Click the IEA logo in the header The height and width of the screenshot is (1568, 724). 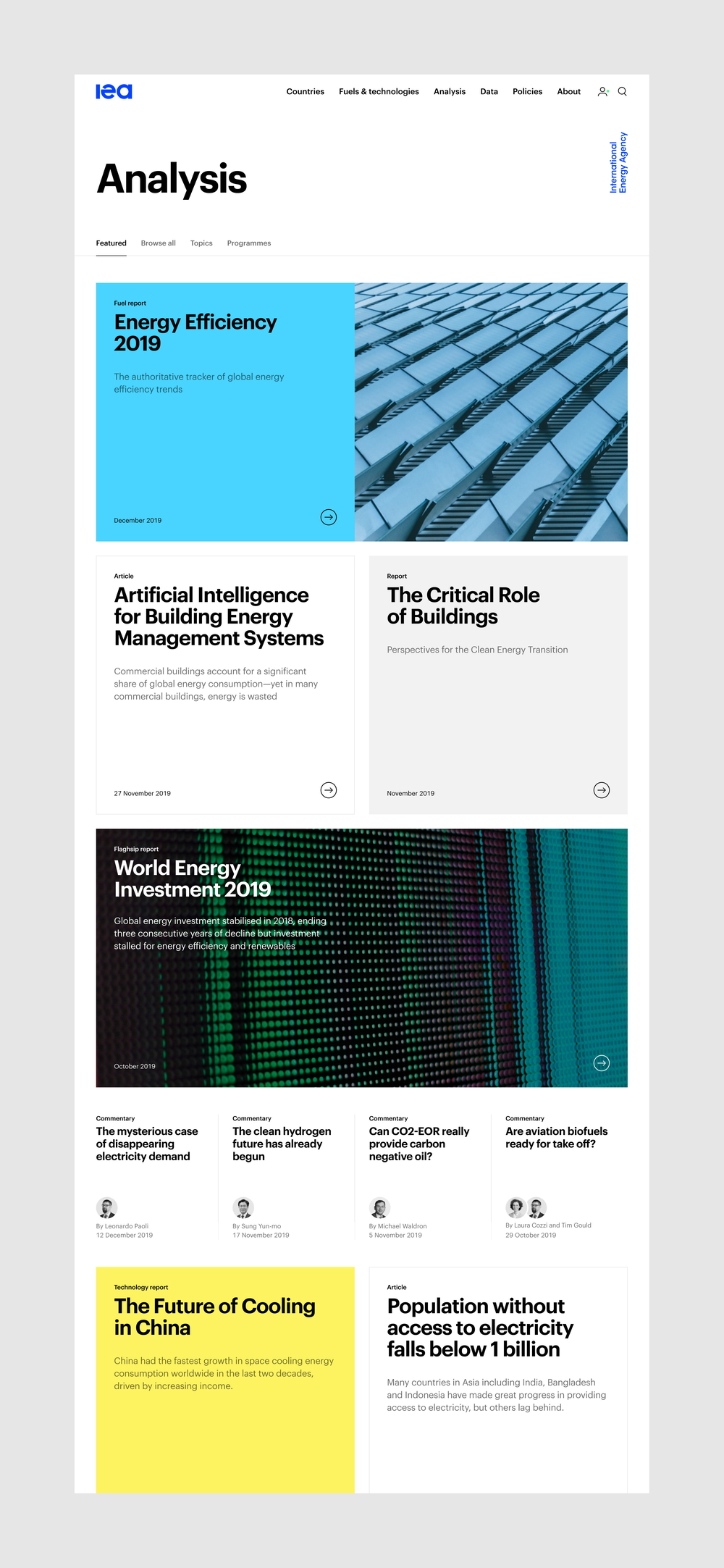coord(114,91)
